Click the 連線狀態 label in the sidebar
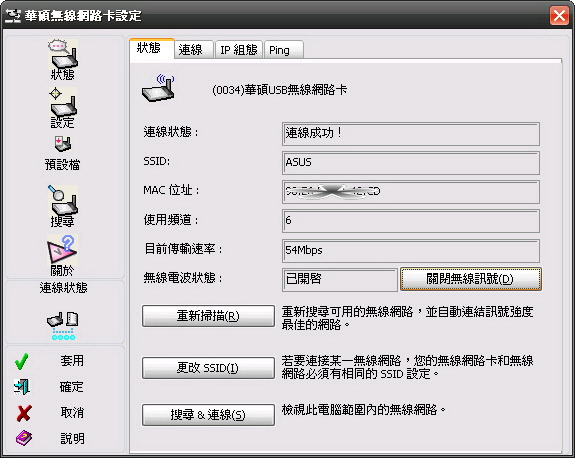The width and height of the screenshot is (575, 458). [x=63, y=288]
